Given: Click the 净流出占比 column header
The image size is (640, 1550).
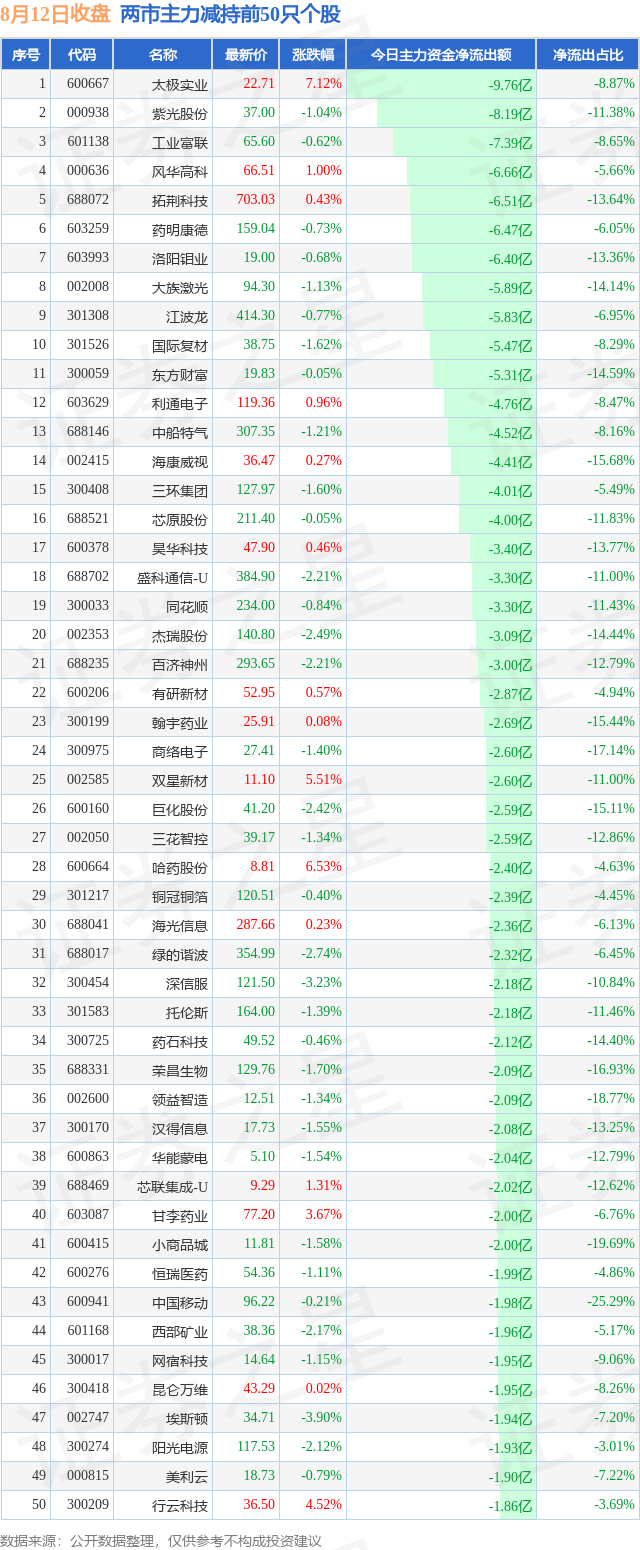Looking at the screenshot, I should tap(588, 55).
